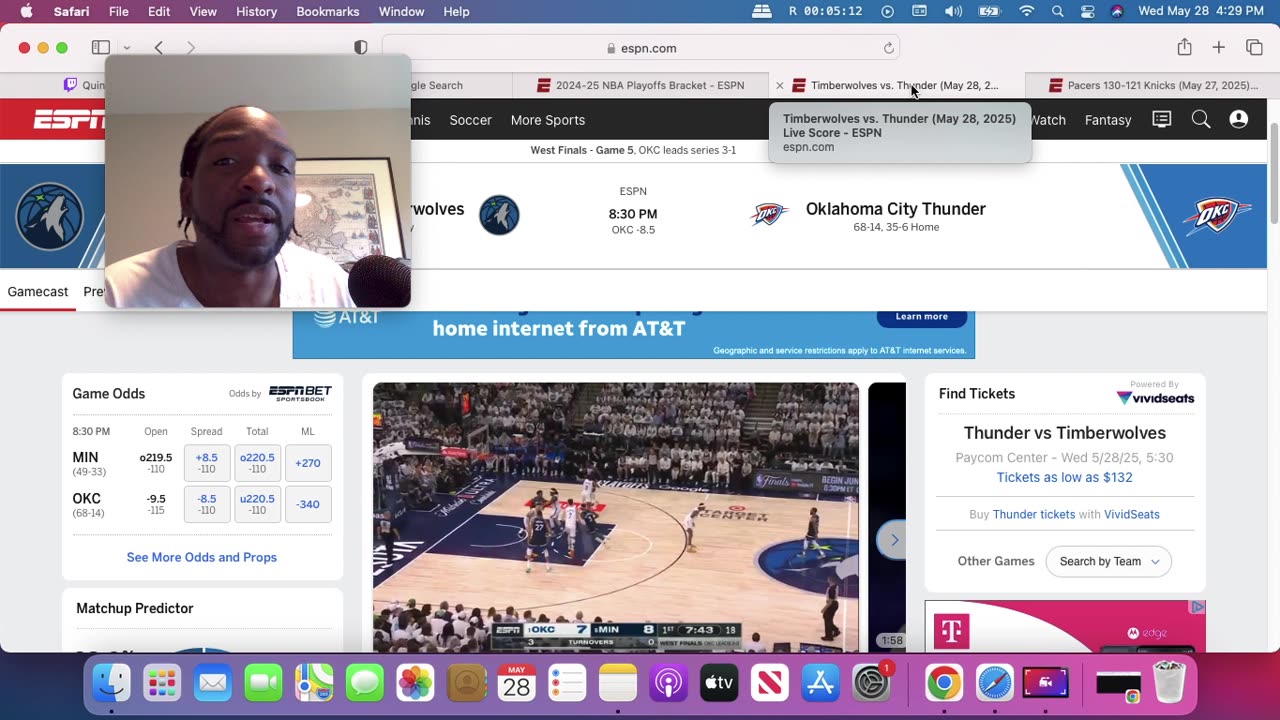Toggle over 220.5 total bet
Screen dimensions: 1280x720
tap(257, 463)
